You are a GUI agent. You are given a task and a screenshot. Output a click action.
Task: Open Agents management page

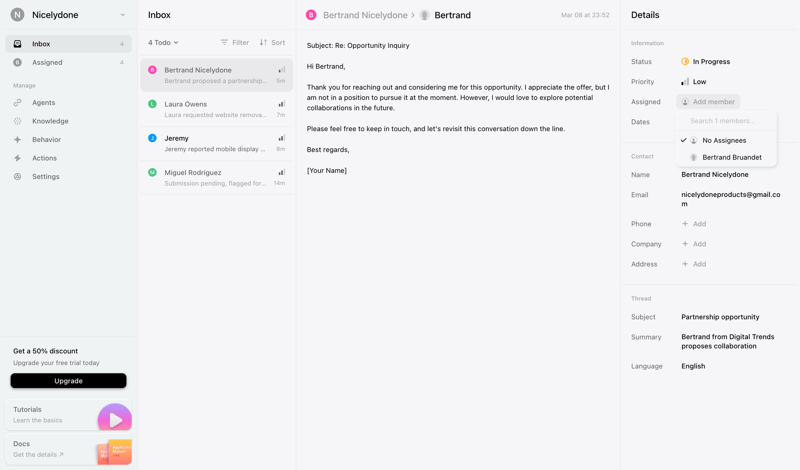click(68, 103)
